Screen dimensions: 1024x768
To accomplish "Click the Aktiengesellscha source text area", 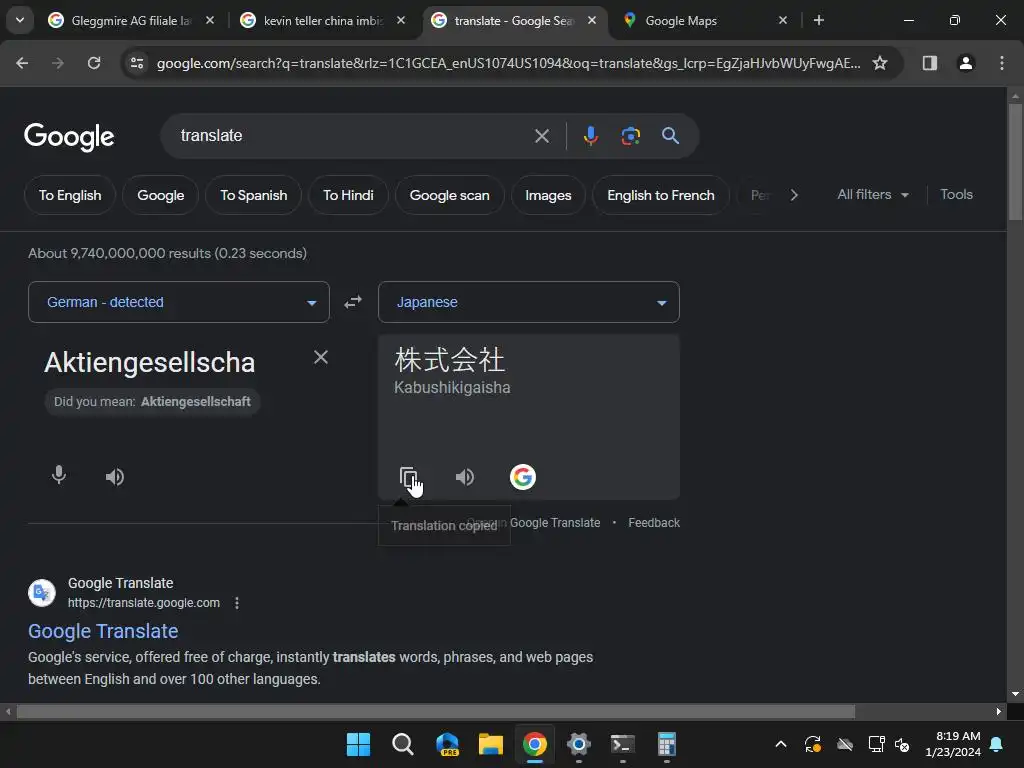I will 150,362.
